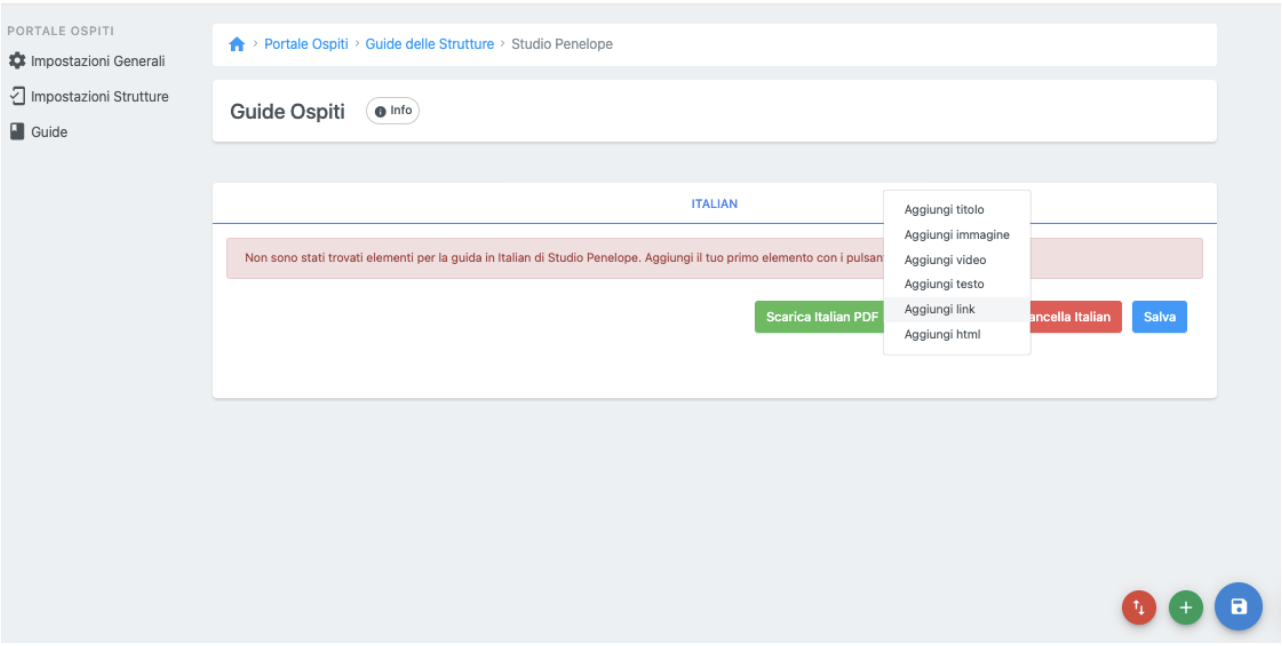
Task: Select the Guide book icon in sidebar
Action: pyautogui.click(x=17, y=132)
